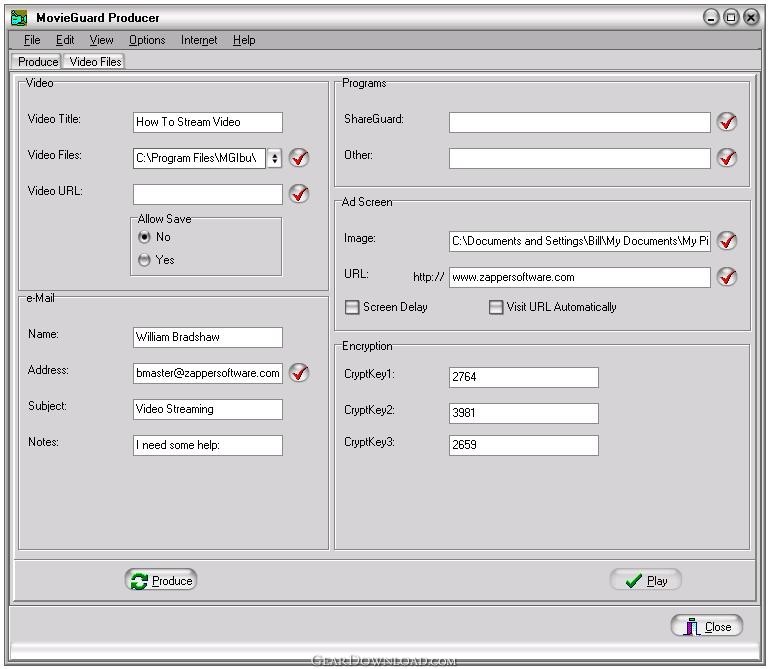This screenshot has height=669, width=768.
Task: Open the View menu
Action: [x=101, y=40]
